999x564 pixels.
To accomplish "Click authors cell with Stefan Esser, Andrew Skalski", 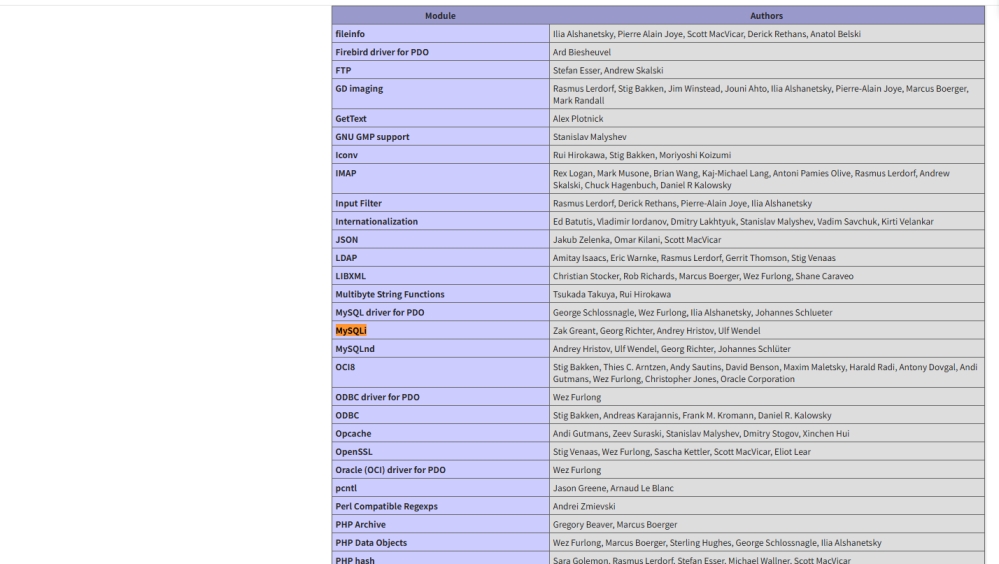I will (x=766, y=70).
